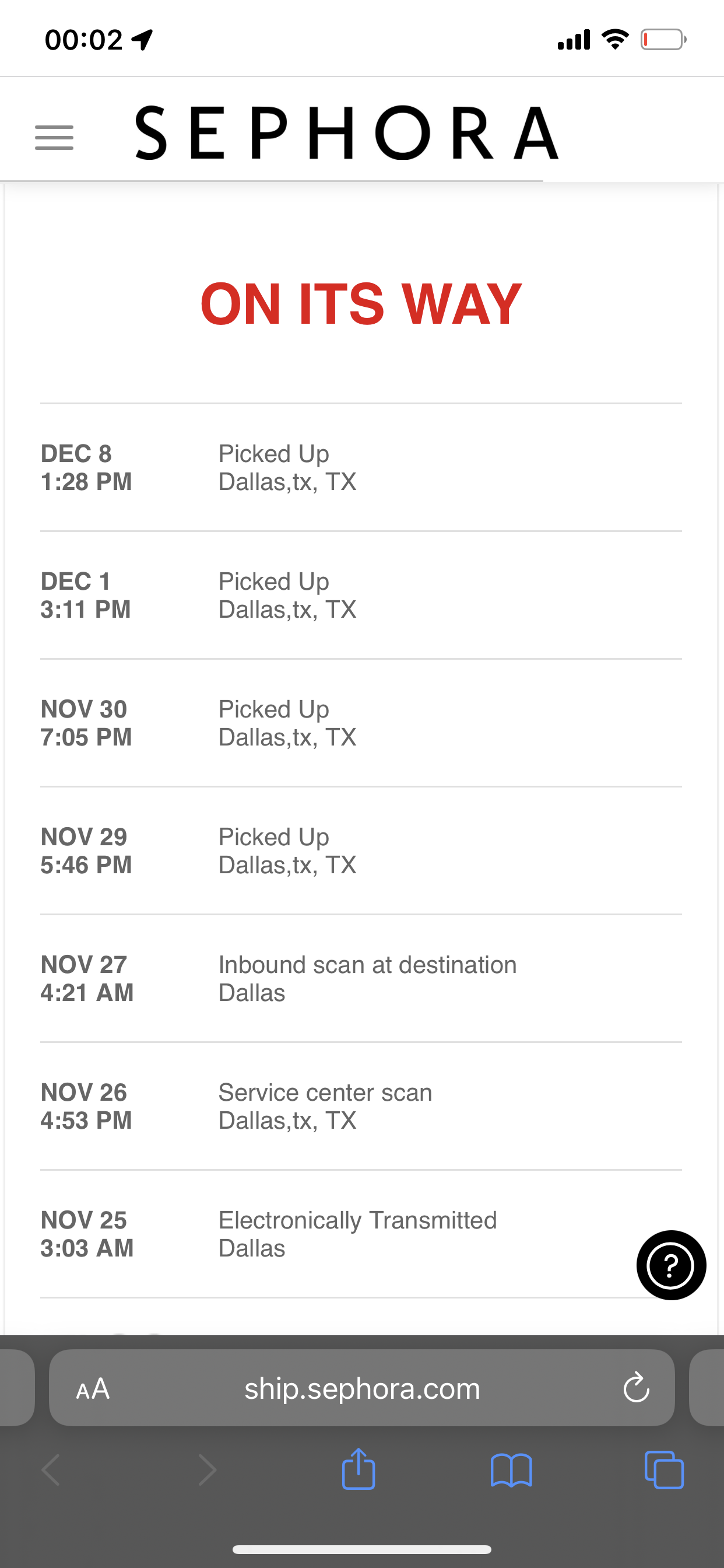Tap the Sephora logo

click(346, 132)
